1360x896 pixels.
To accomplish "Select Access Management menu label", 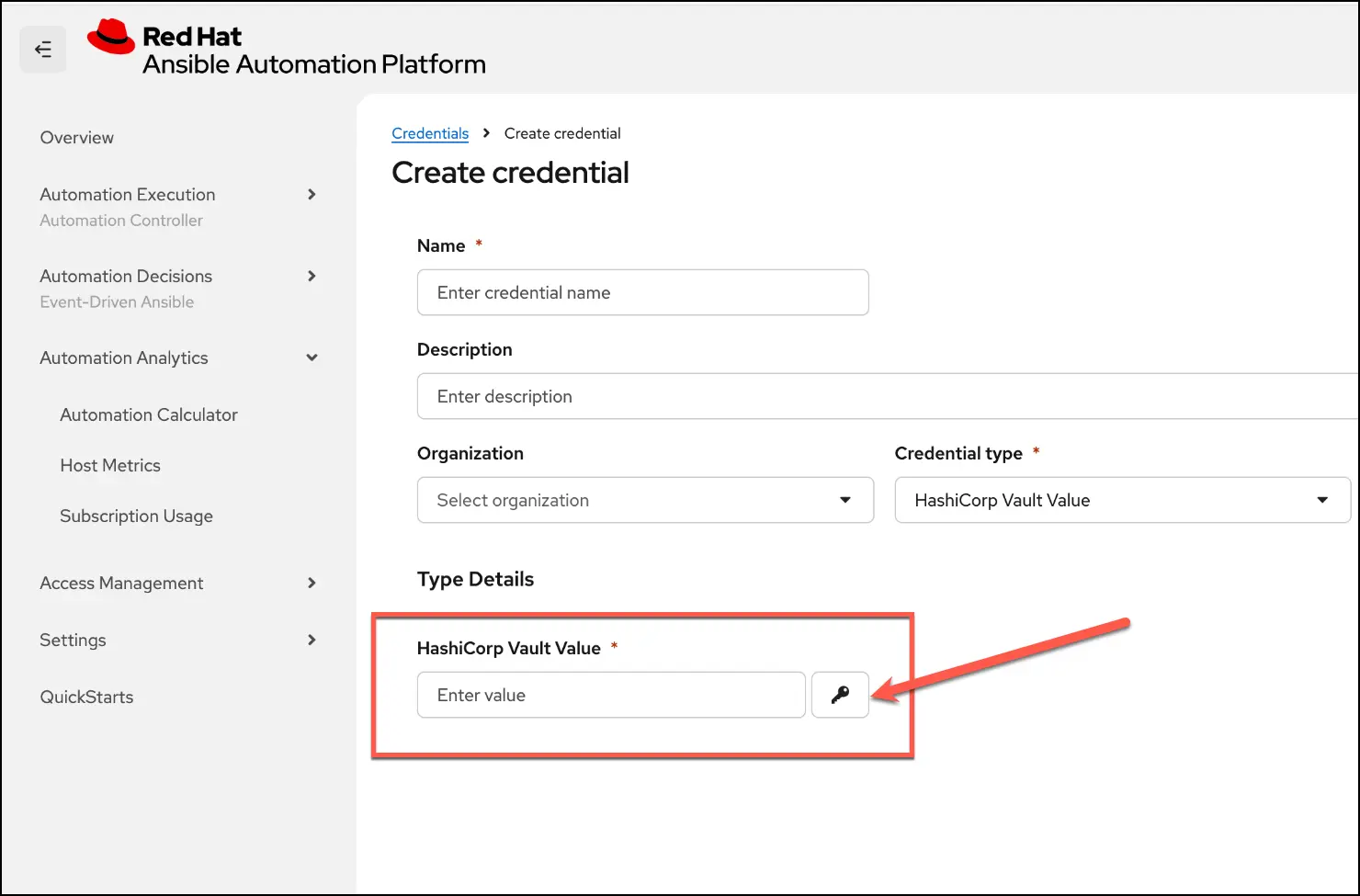I will 121,584.
